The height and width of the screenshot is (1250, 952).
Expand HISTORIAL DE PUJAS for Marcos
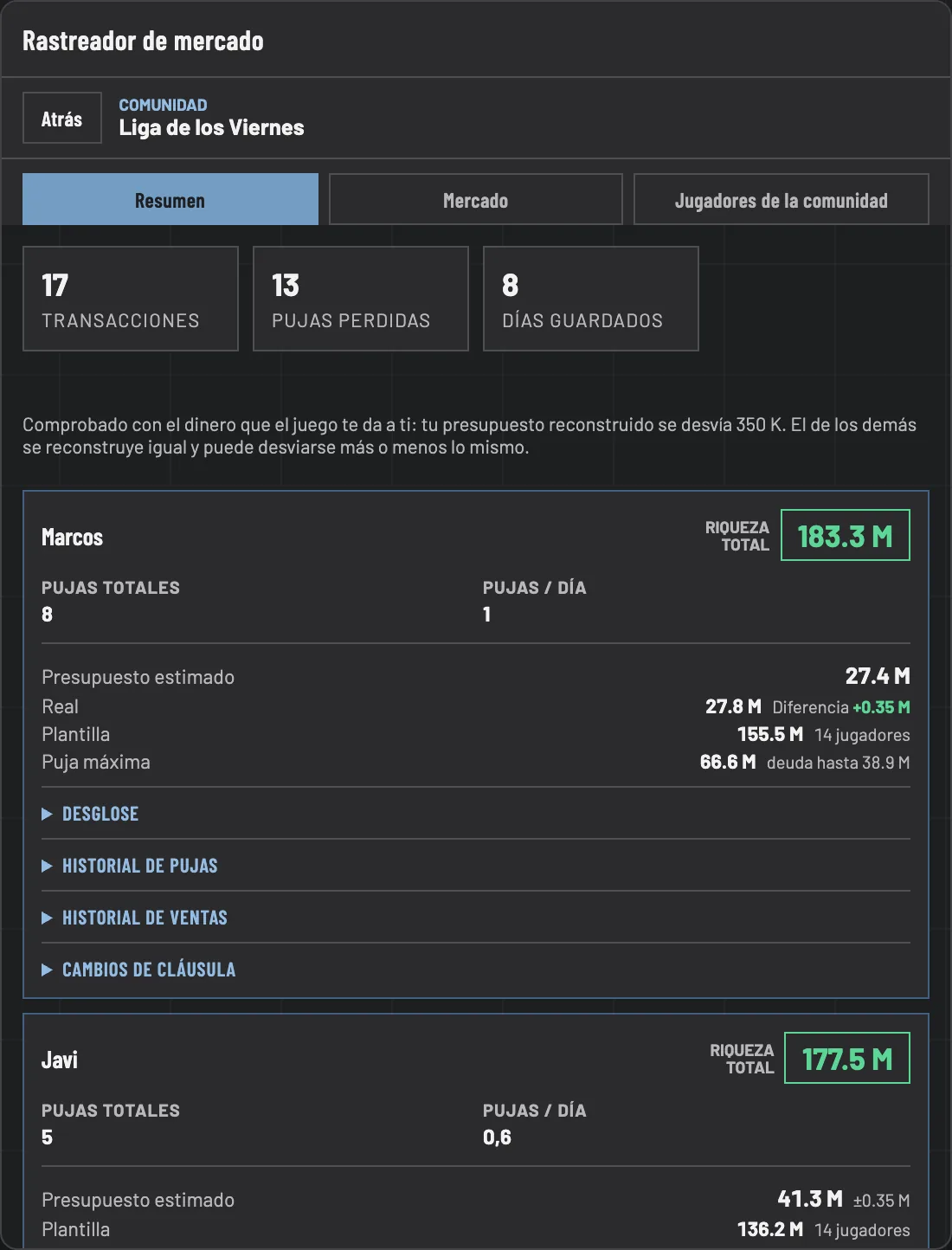click(476, 866)
